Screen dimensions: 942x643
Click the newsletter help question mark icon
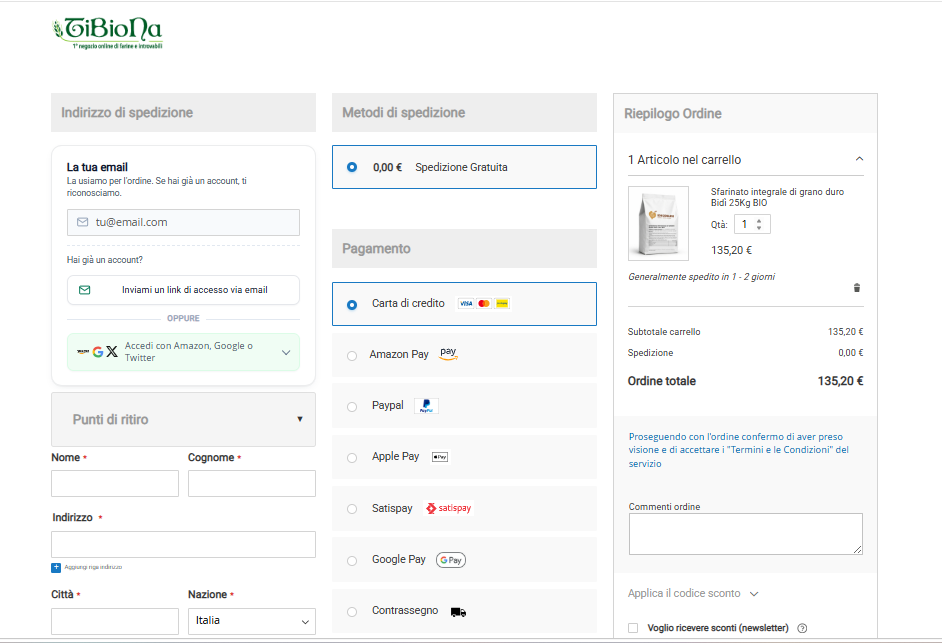pyautogui.click(x=802, y=628)
